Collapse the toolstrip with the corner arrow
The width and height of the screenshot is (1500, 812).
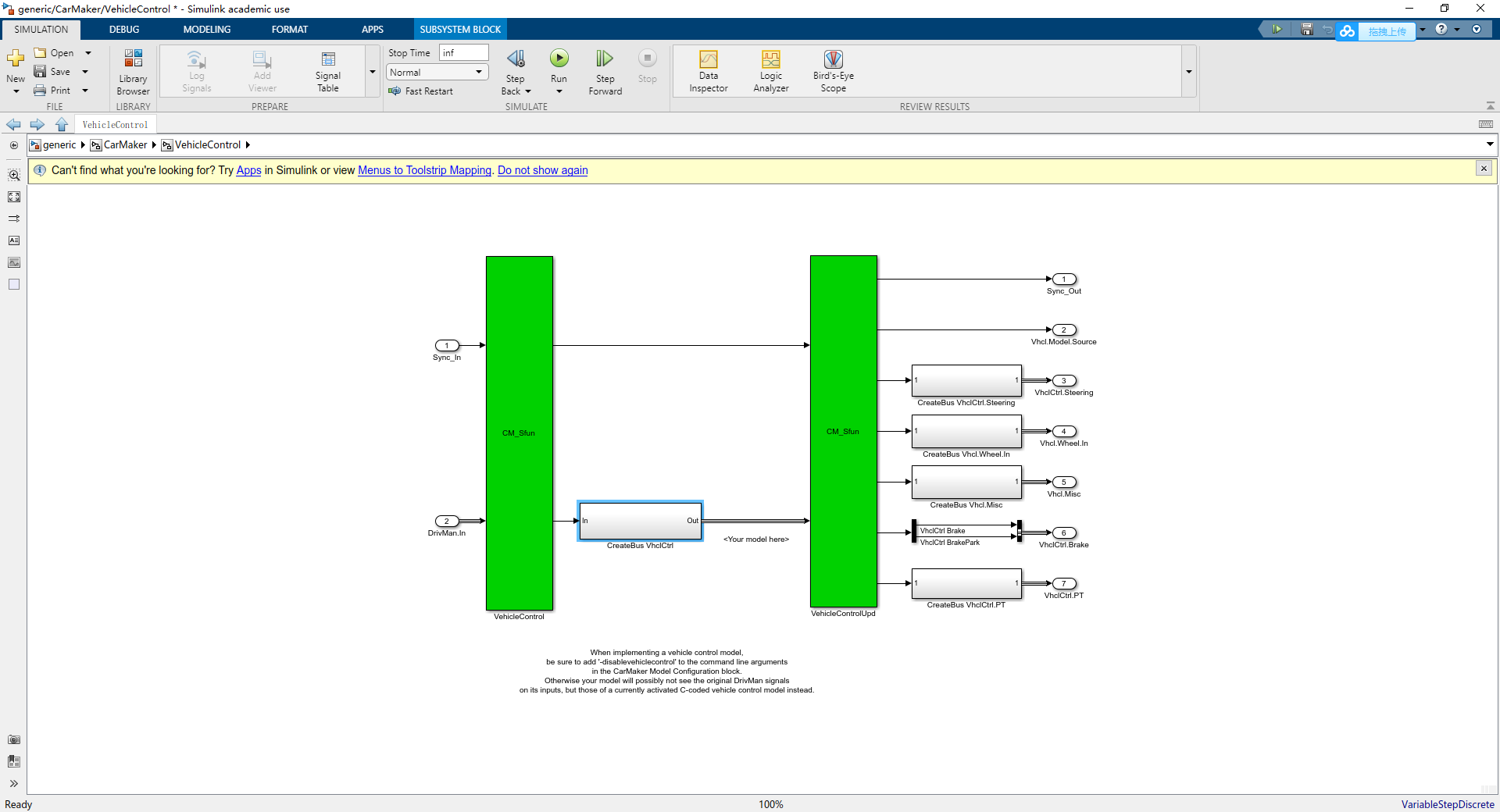tap(1491, 105)
